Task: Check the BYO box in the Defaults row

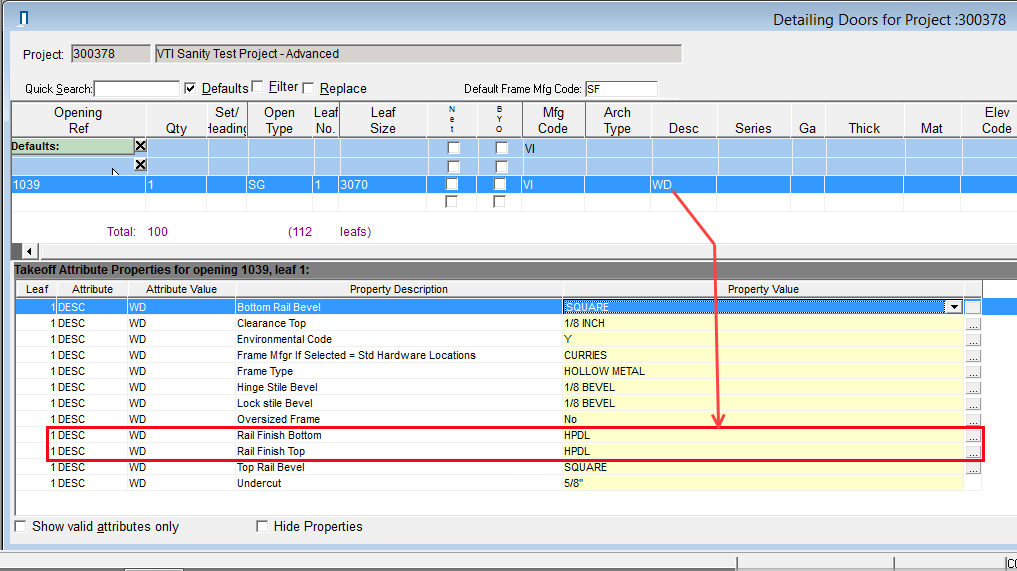Action: point(501,148)
